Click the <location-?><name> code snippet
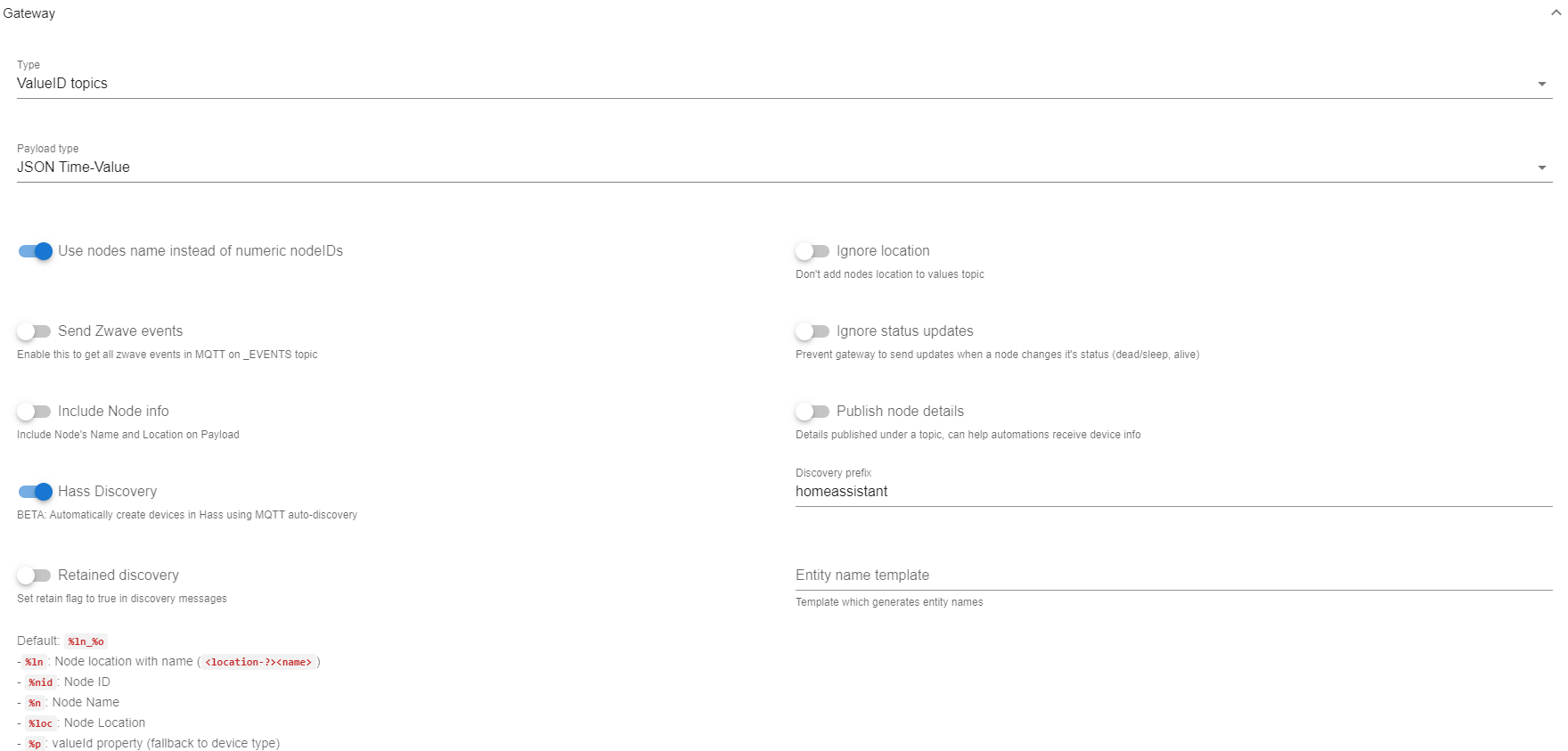The image size is (1568, 751). (x=257, y=662)
